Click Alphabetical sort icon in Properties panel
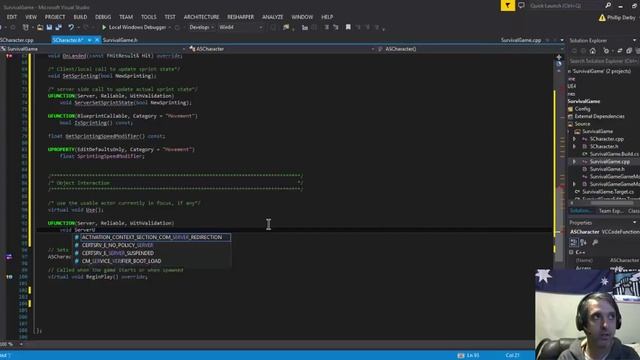Image resolution: width=640 pixels, height=360 pixels. [x=583, y=242]
